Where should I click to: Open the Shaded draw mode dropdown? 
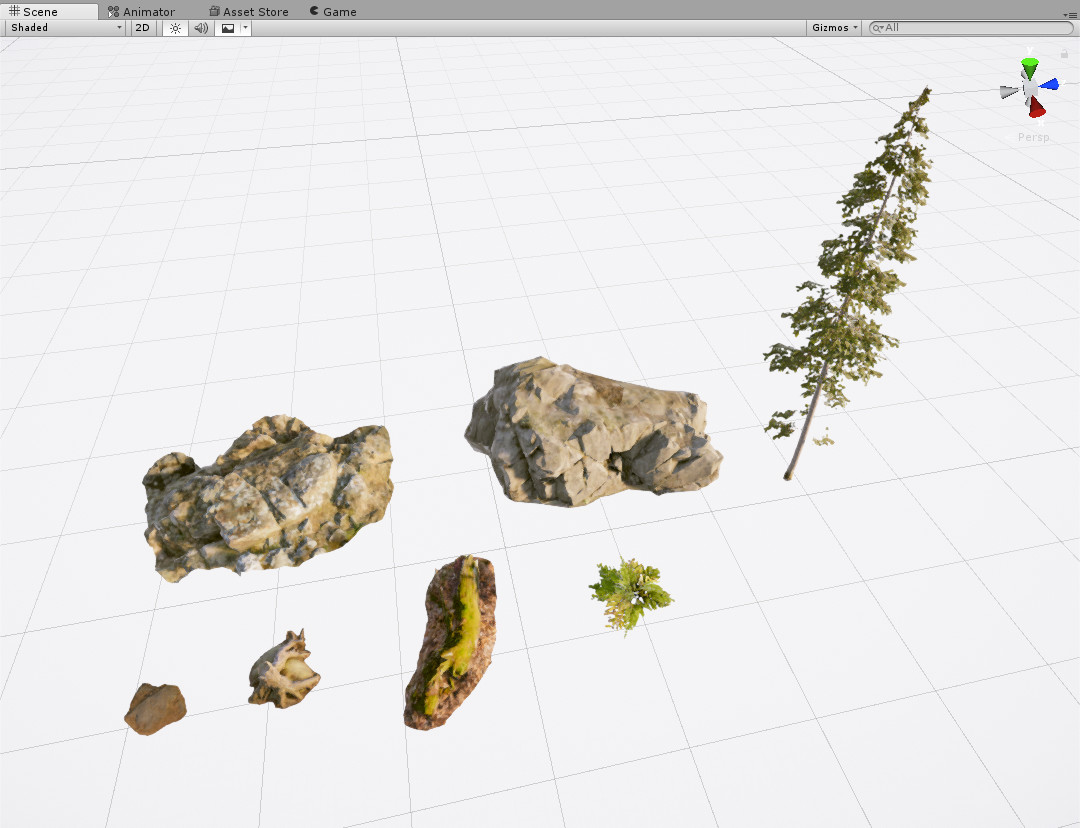point(63,27)
